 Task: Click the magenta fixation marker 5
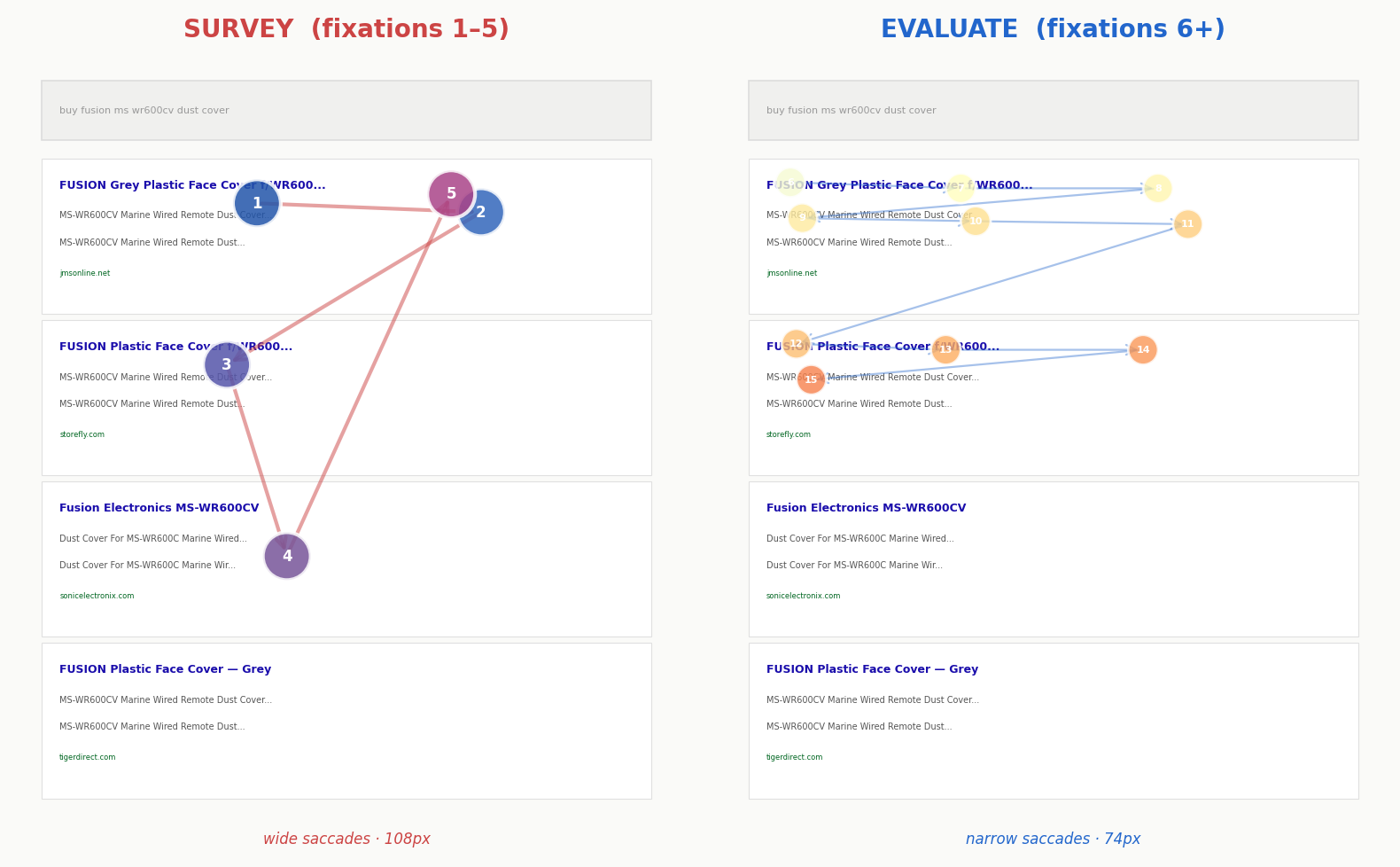click(x=450, y=193)
